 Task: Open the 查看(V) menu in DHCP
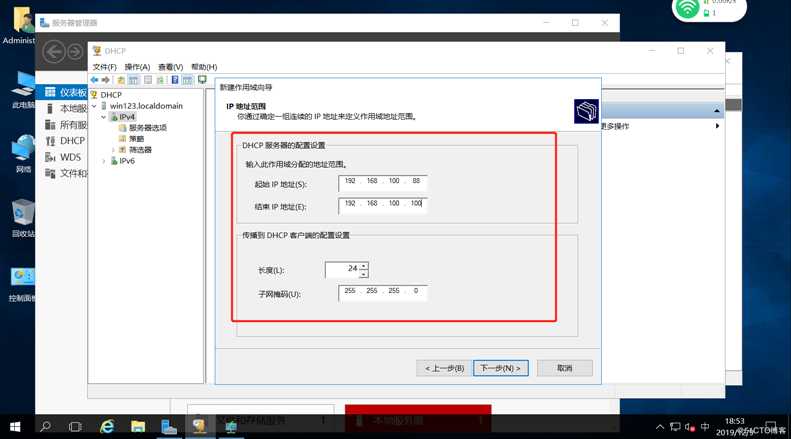[x=171, y=67]
